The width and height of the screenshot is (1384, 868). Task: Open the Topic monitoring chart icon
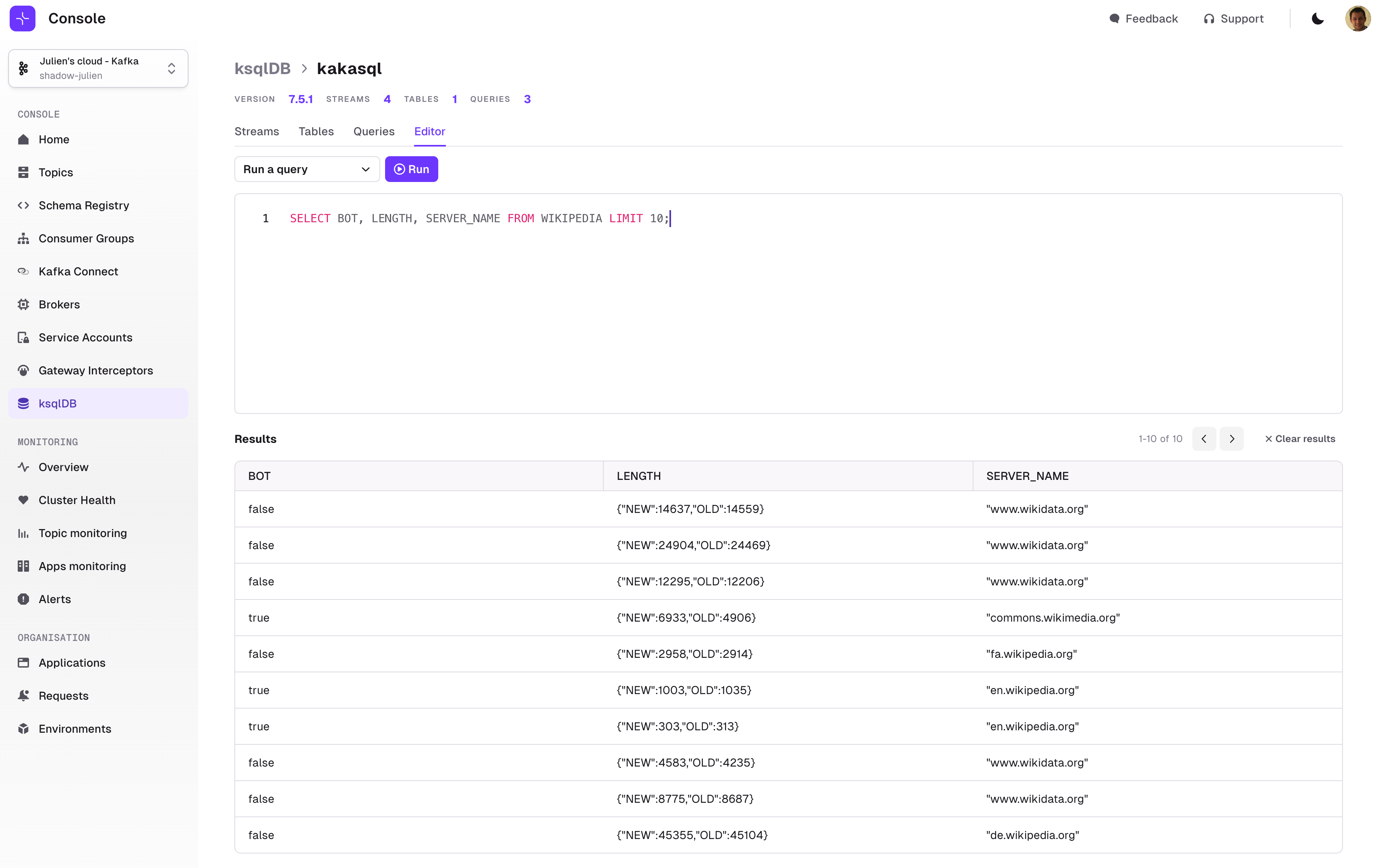(23, 533)
